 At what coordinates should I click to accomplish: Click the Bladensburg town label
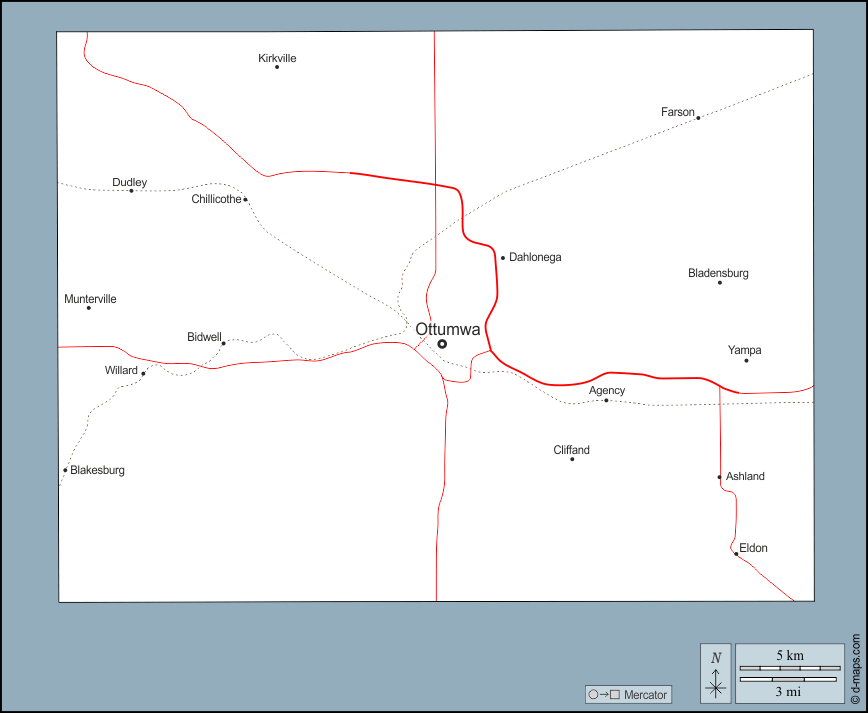pos(718,273)
